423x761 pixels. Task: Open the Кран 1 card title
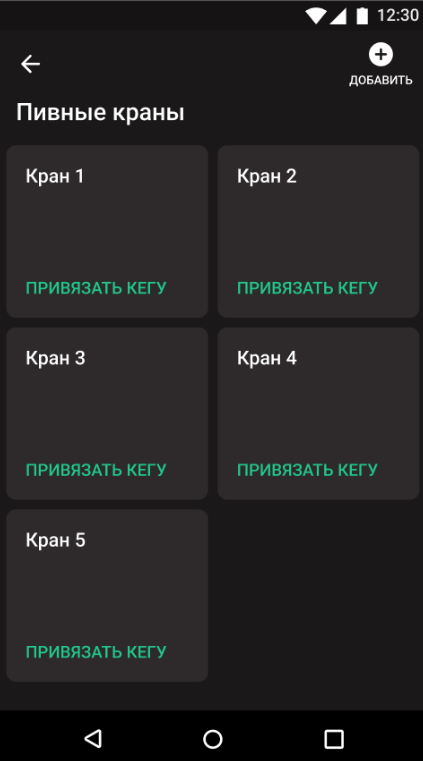click(55, 176)
